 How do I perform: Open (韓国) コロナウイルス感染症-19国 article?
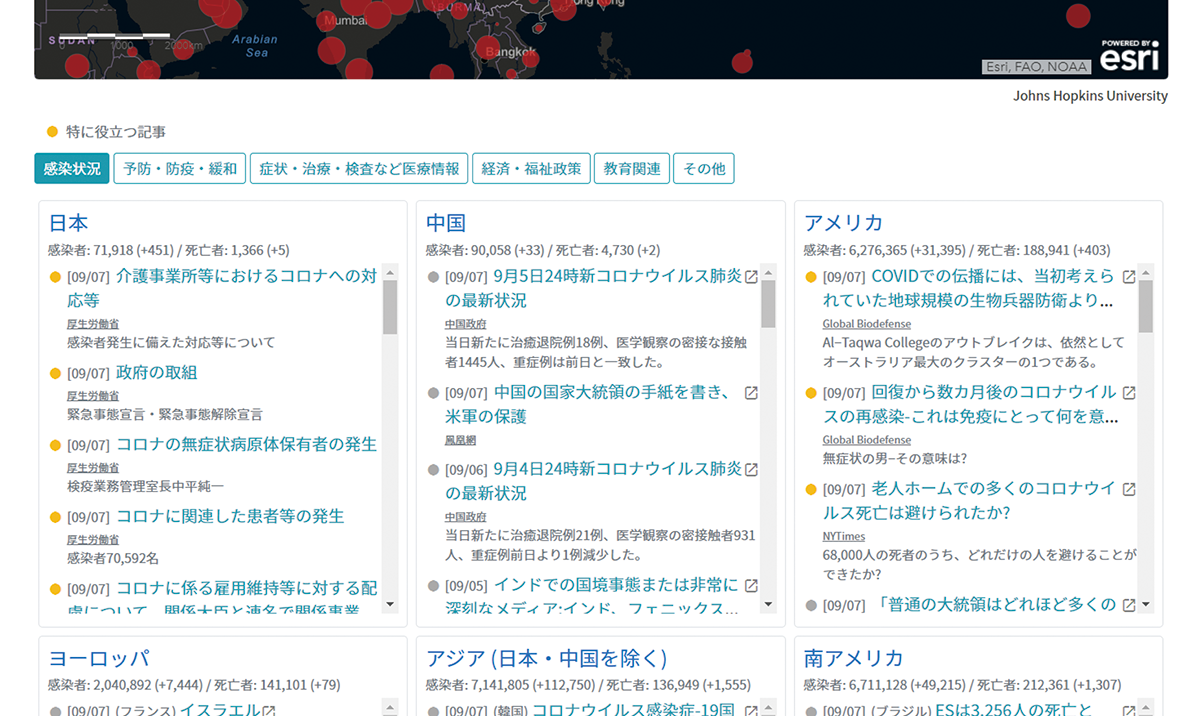tap(631, 710)
